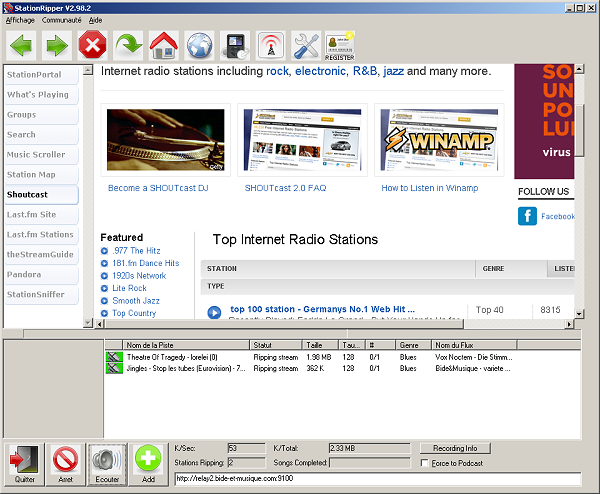Click bullet icon next to .977 The Hitz
This screenshot has width=600, height=494.
point(104,251)
